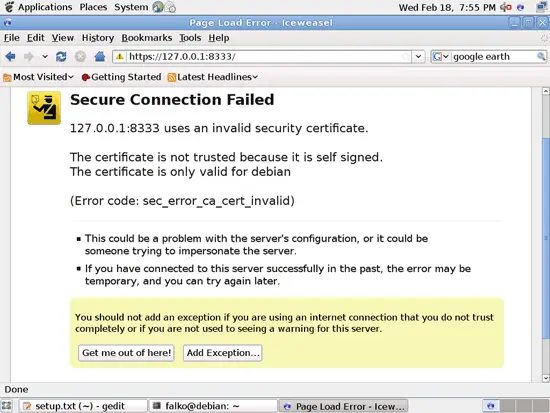Screen dimensions: 550x413
Task: Expand the Most Visited bookmarks folder
Action: [39, 77]
